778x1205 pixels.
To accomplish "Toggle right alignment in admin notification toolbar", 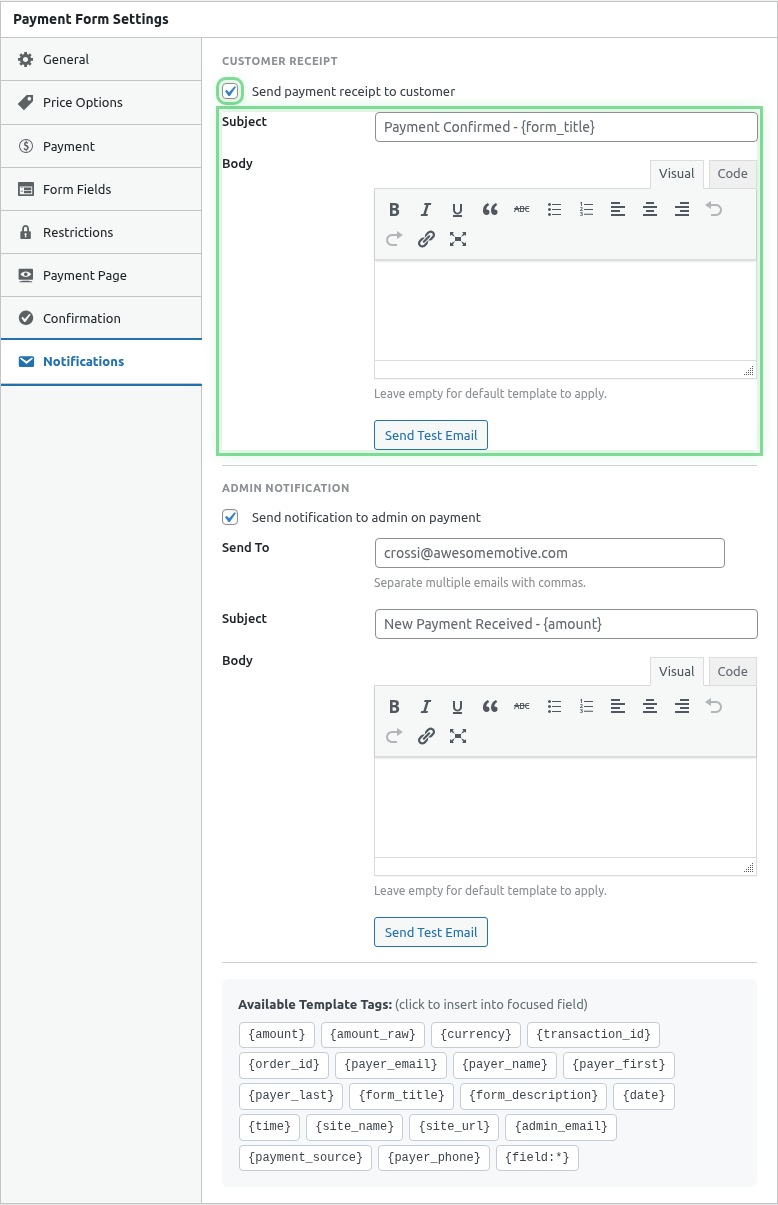I will 681,706.
